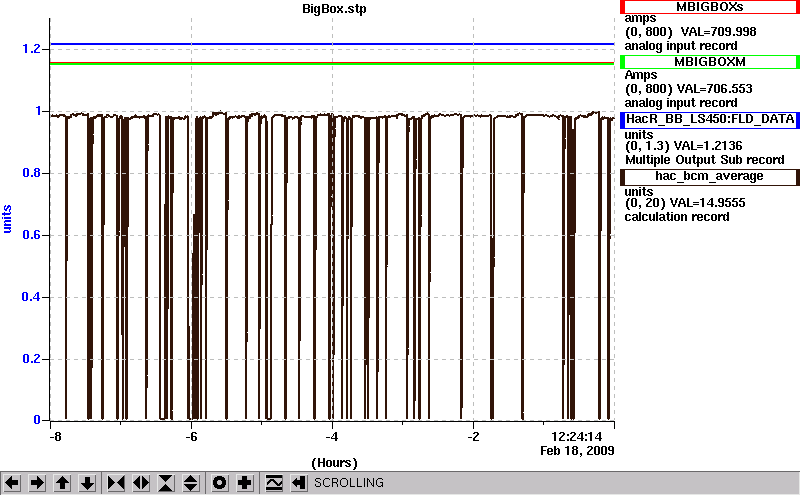Click the plus toolbar icon
Image resolution: width=800 pixels, height=495 pixels.
click(245, 483)
